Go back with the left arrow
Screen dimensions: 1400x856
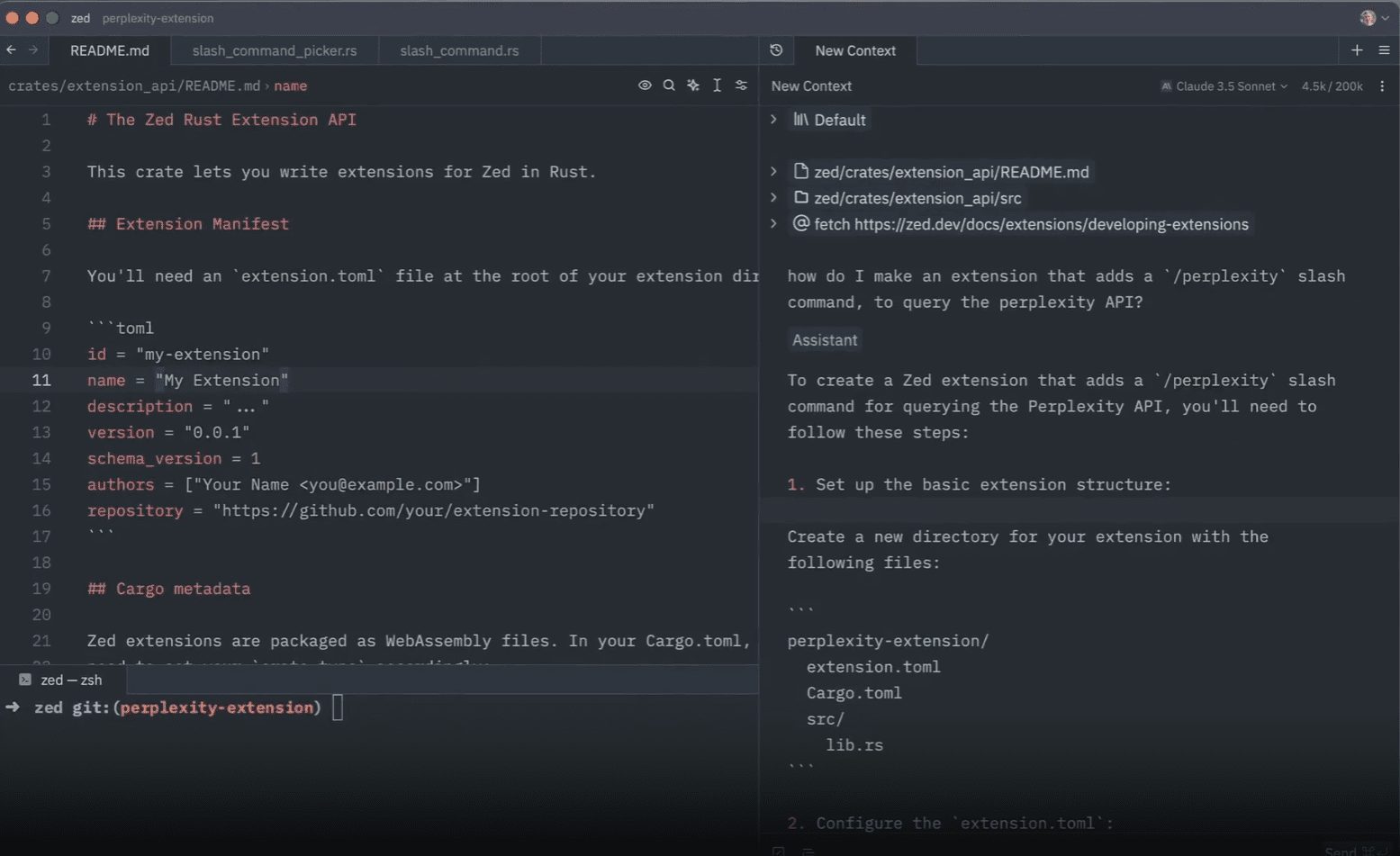pyautogui.click(x=11, y=50)
